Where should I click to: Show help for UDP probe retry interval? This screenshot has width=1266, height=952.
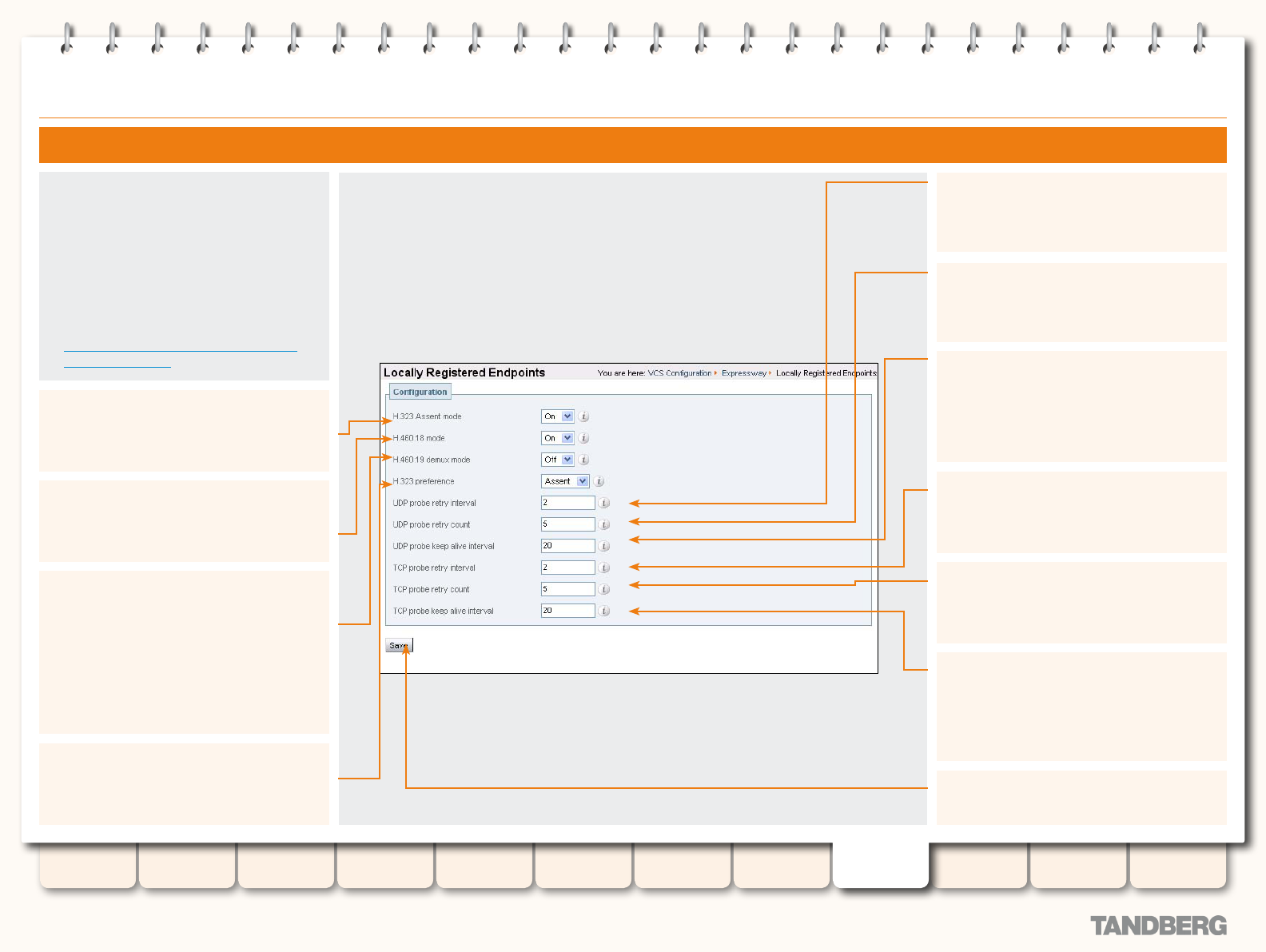pyautogui.click(x=604, y=503)
